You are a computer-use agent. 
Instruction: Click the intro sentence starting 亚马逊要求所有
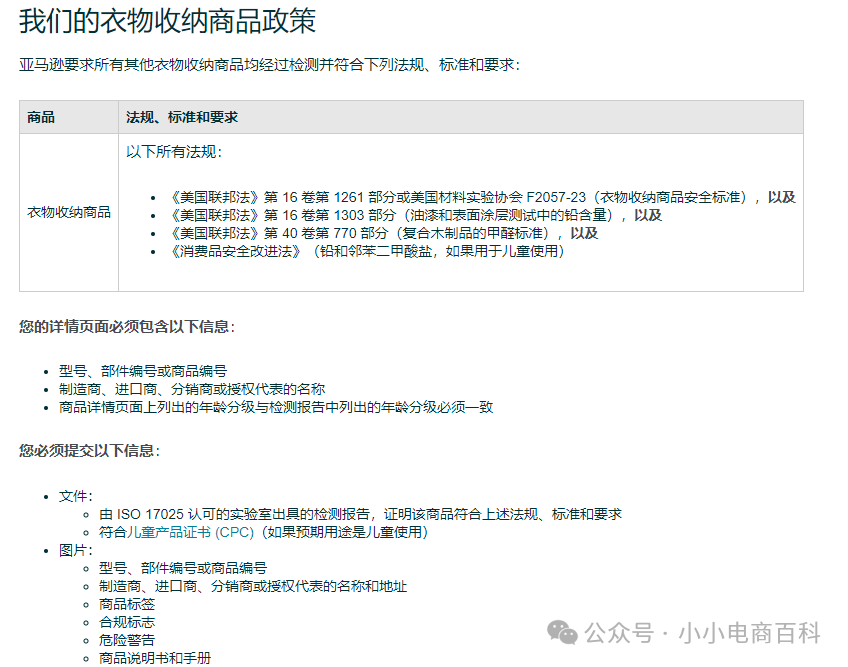(x=269, y=65)
